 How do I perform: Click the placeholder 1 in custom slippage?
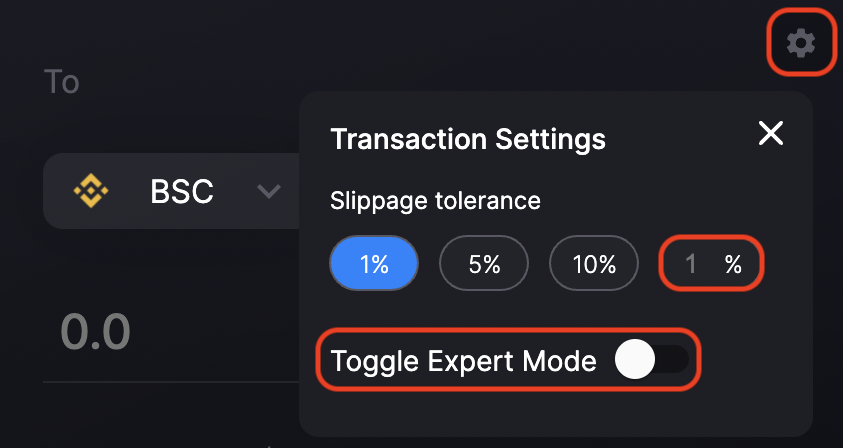pos(691,264)
